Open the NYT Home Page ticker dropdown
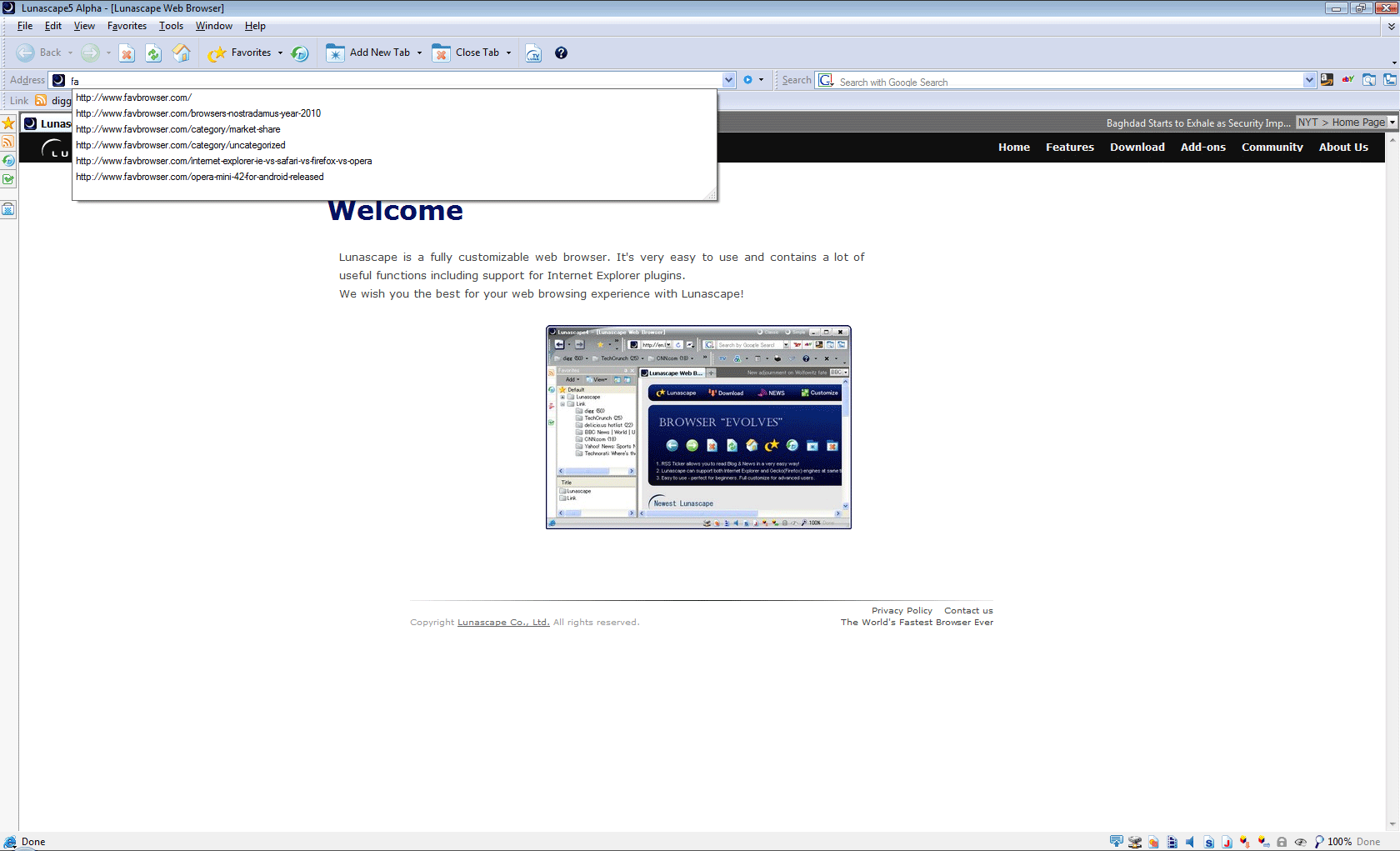The height and width of the screenshot is (851, 1400). click(x=1392, y=123)
